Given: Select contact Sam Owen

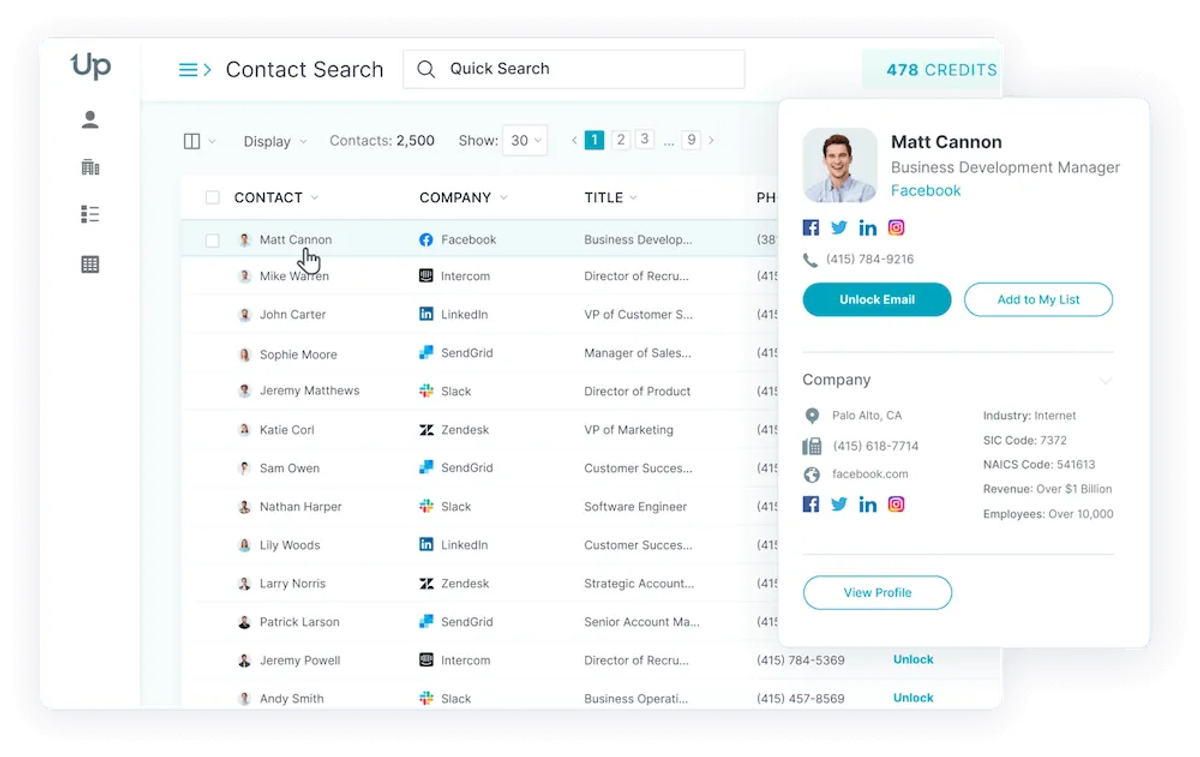Looking at the screenshot, I should pos(290,468).
